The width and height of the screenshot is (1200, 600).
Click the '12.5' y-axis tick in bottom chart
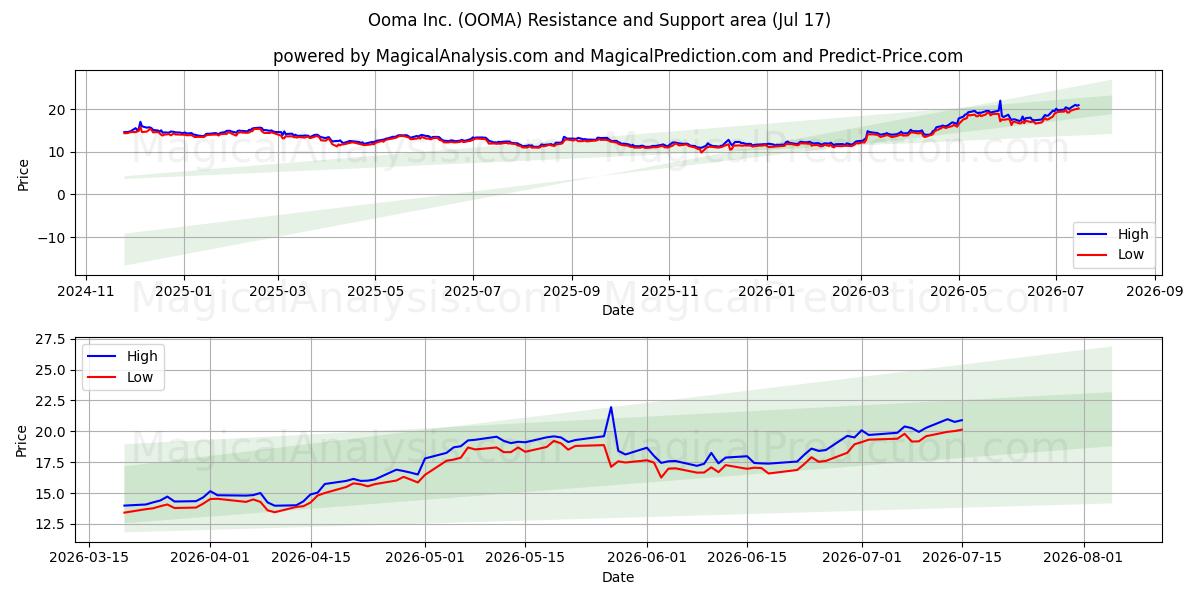pyautogui.click(x=53, y=524)
